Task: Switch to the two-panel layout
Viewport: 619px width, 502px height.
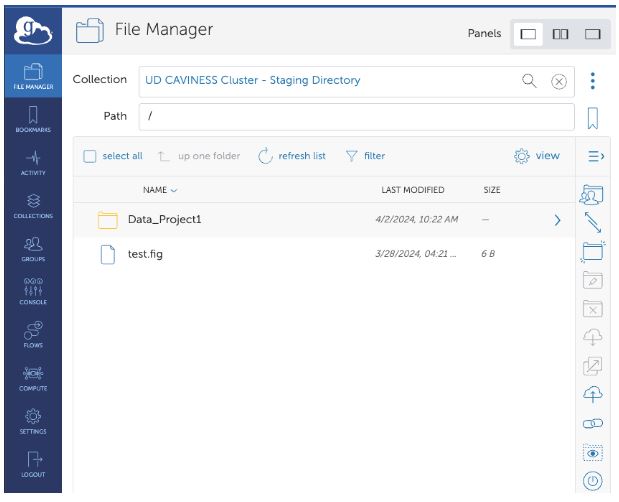Action: pyautogui.click(x=560, y=34)
